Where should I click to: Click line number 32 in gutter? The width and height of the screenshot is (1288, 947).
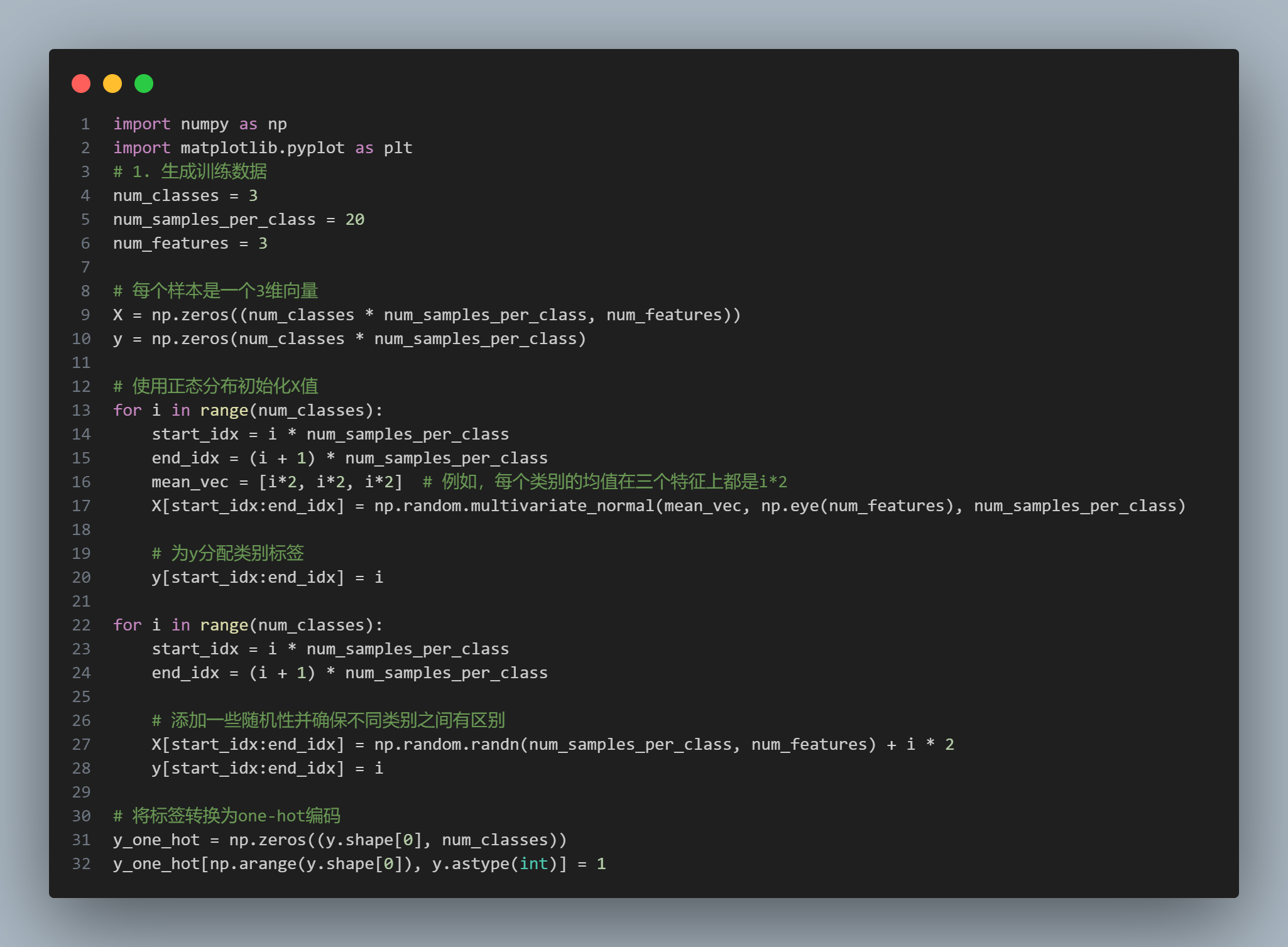[x=81, y=864]
